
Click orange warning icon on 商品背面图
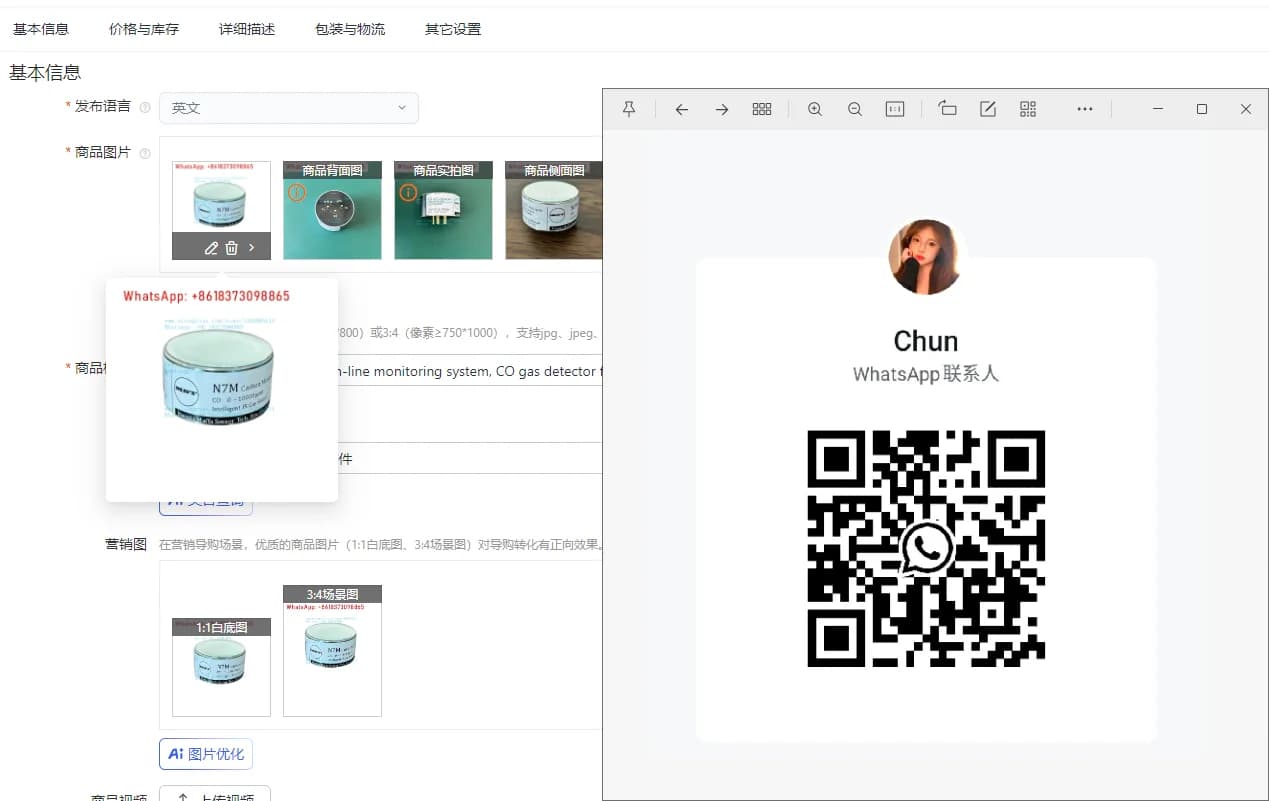pyautogui.click(x=296, y=192)
